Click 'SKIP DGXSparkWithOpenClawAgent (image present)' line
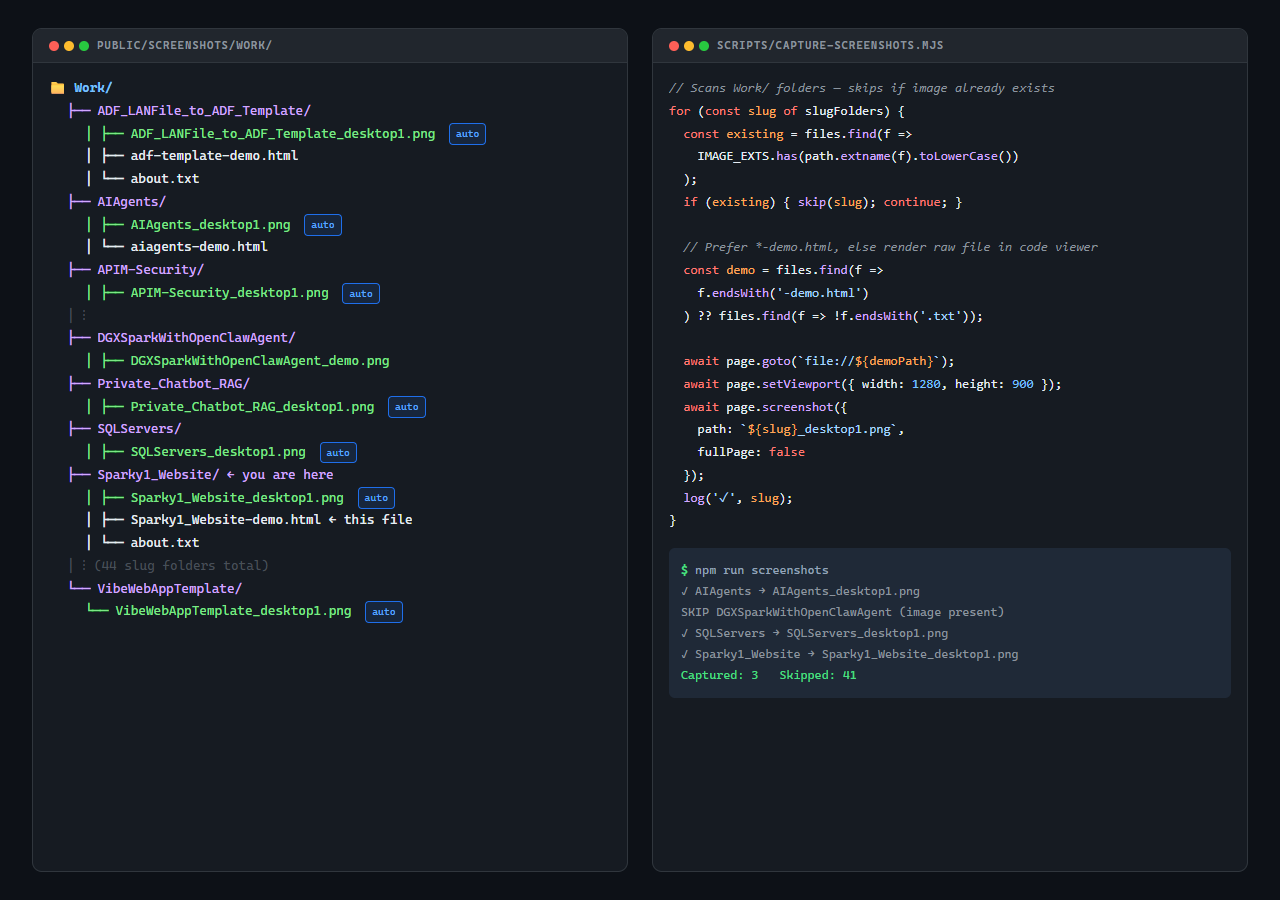The image size is (1280, 900). click(843, 612)
